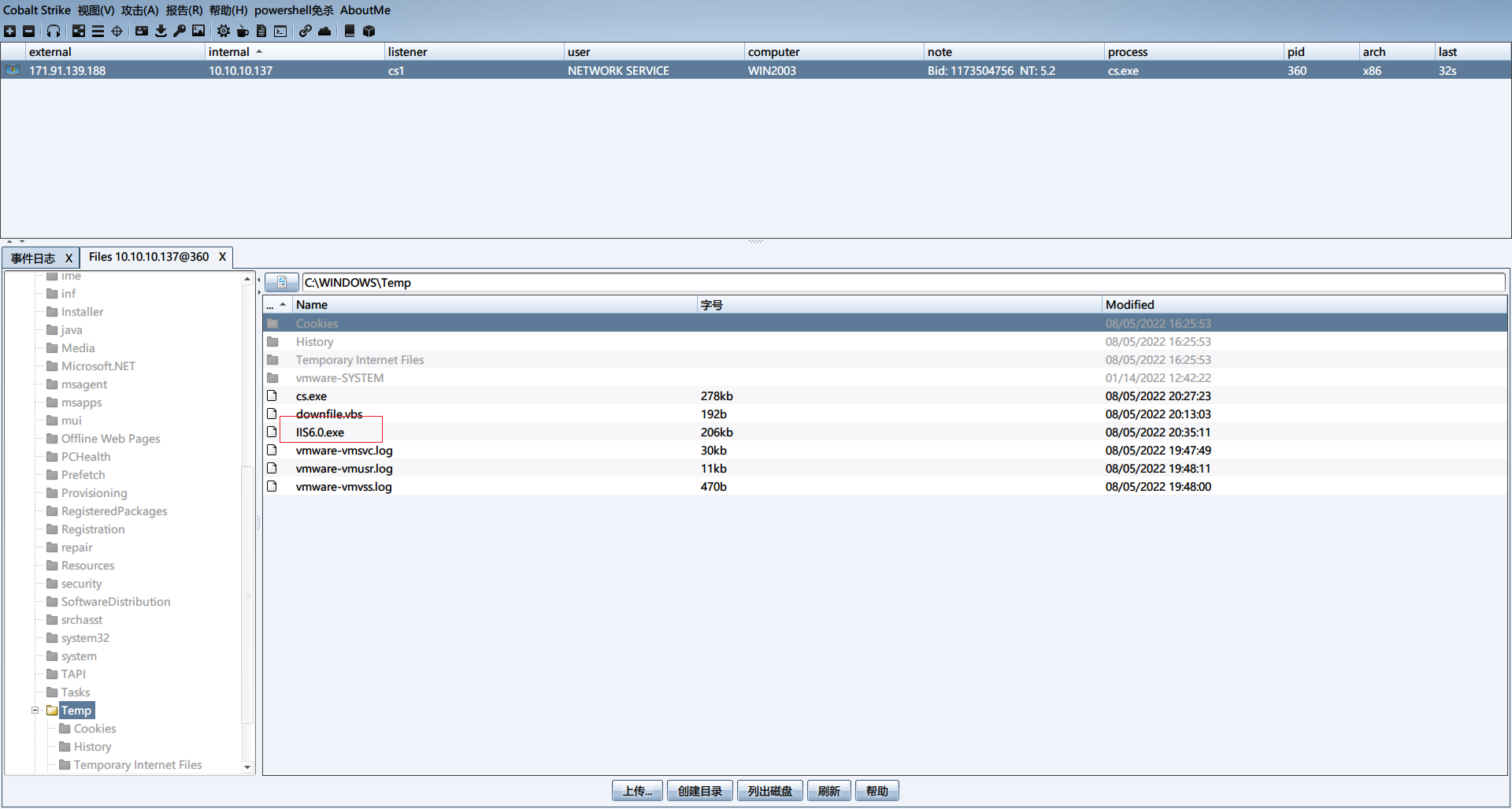Open the 攻击(A) menu
The image size is (1512, 809).
pyautogui.click(x=140, y=10)
